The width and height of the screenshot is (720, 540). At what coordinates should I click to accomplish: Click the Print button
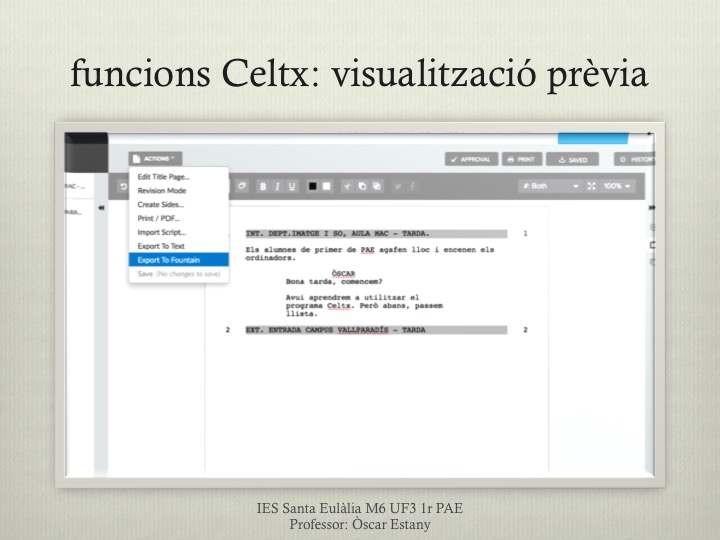pos(521,159)
